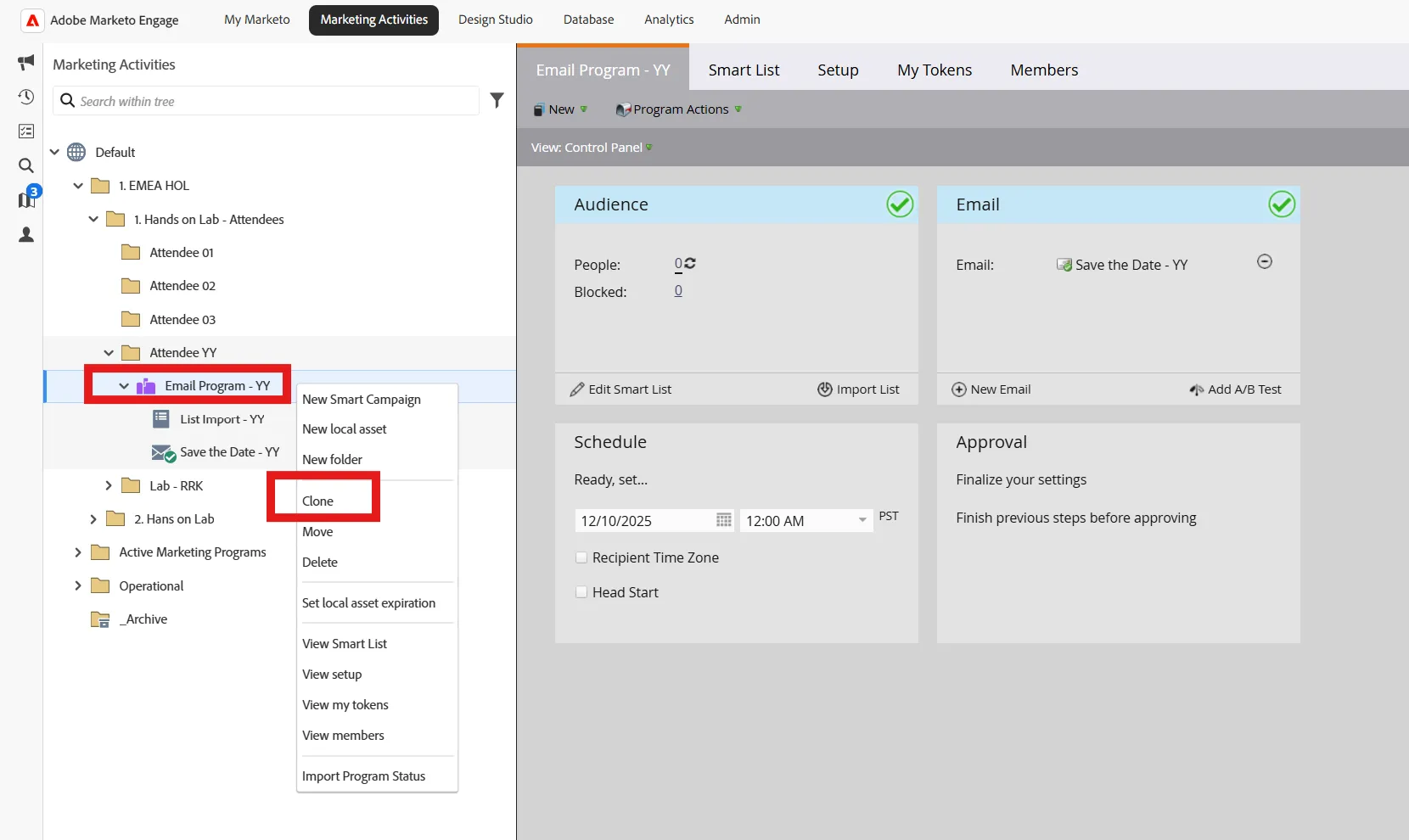Enable the Head Start checkbox
Screen dimensions: 1409x840
581,592
